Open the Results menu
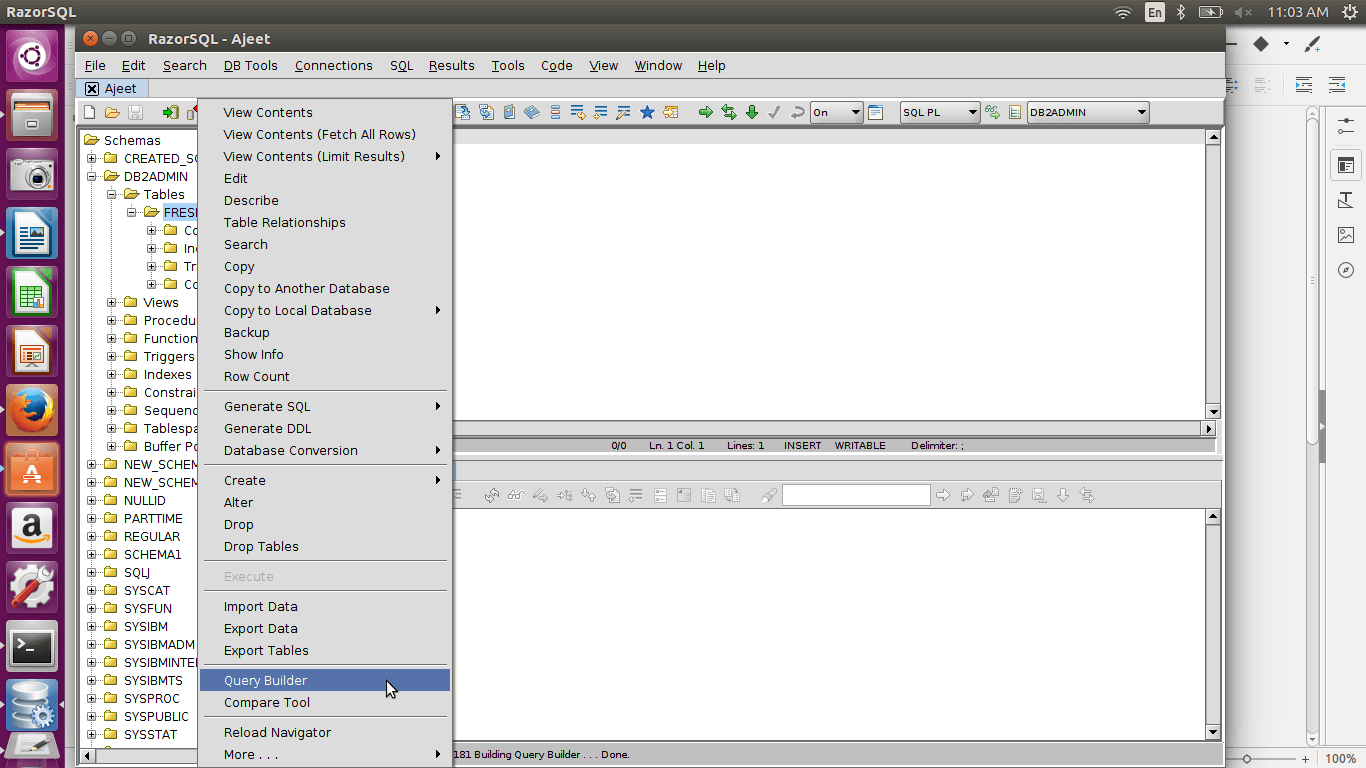This screenshot has height=768, width=1366. tap(451, 65)
